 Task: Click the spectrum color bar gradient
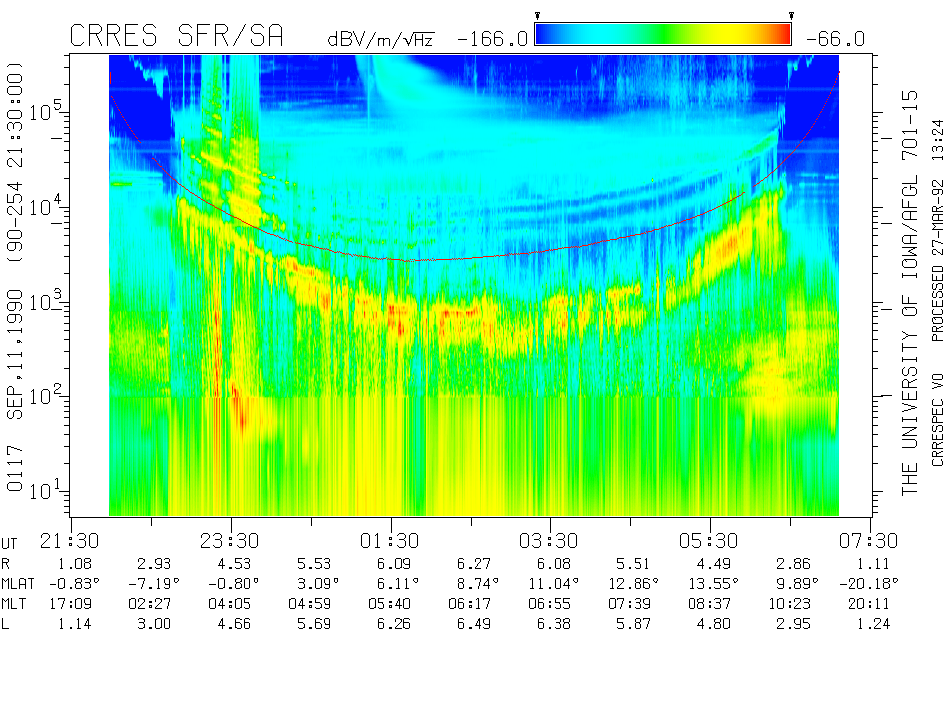point(663,35)
